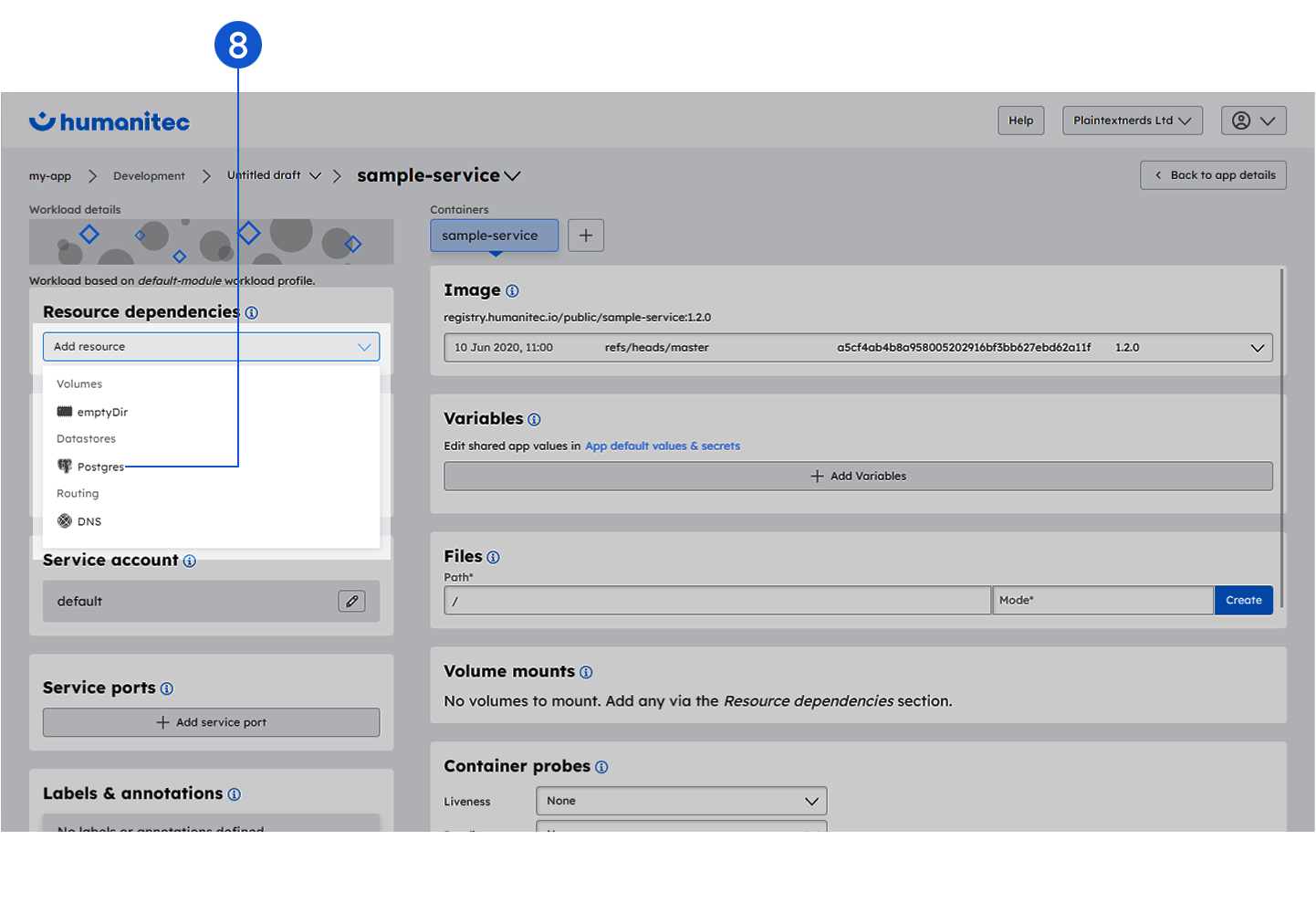
Task: Click the Help button
Action: (x=1020, y=121)
